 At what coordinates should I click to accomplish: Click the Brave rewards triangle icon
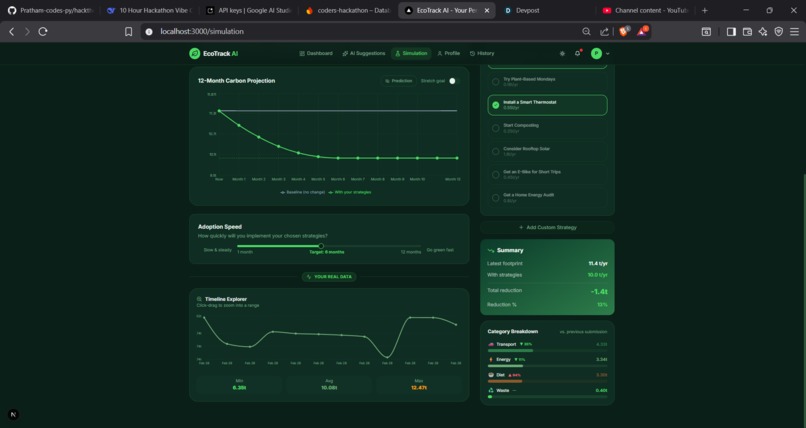(642, 31)
